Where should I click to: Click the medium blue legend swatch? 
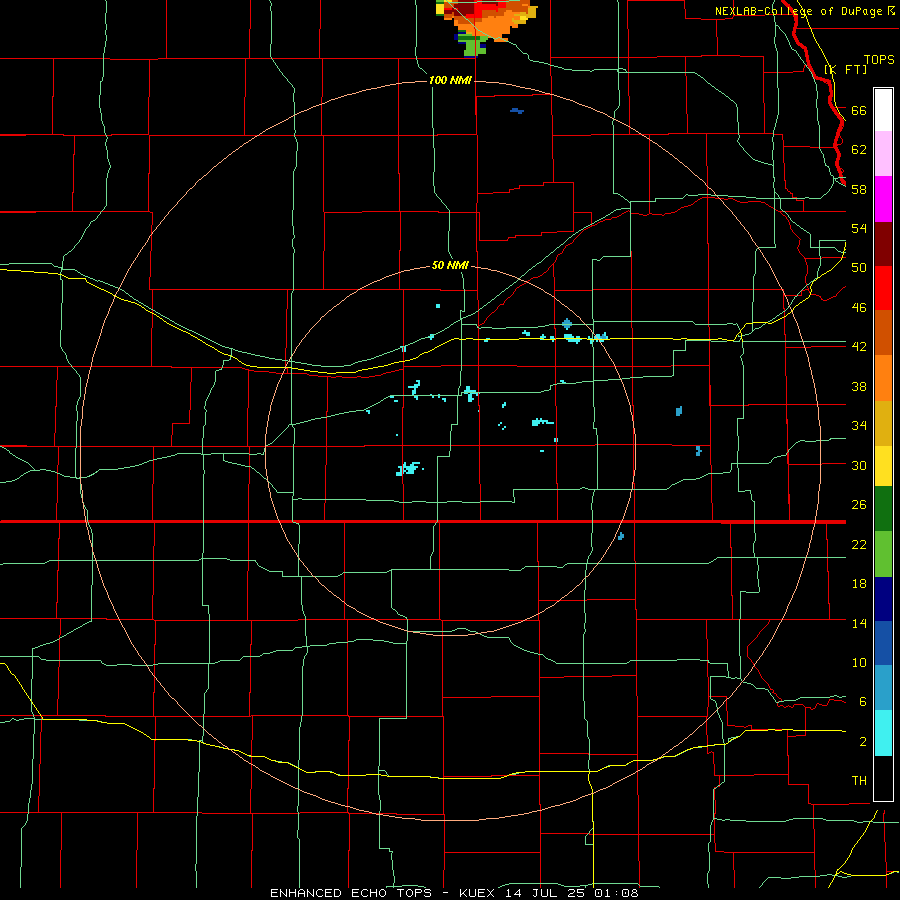click(x=883, y=643)
